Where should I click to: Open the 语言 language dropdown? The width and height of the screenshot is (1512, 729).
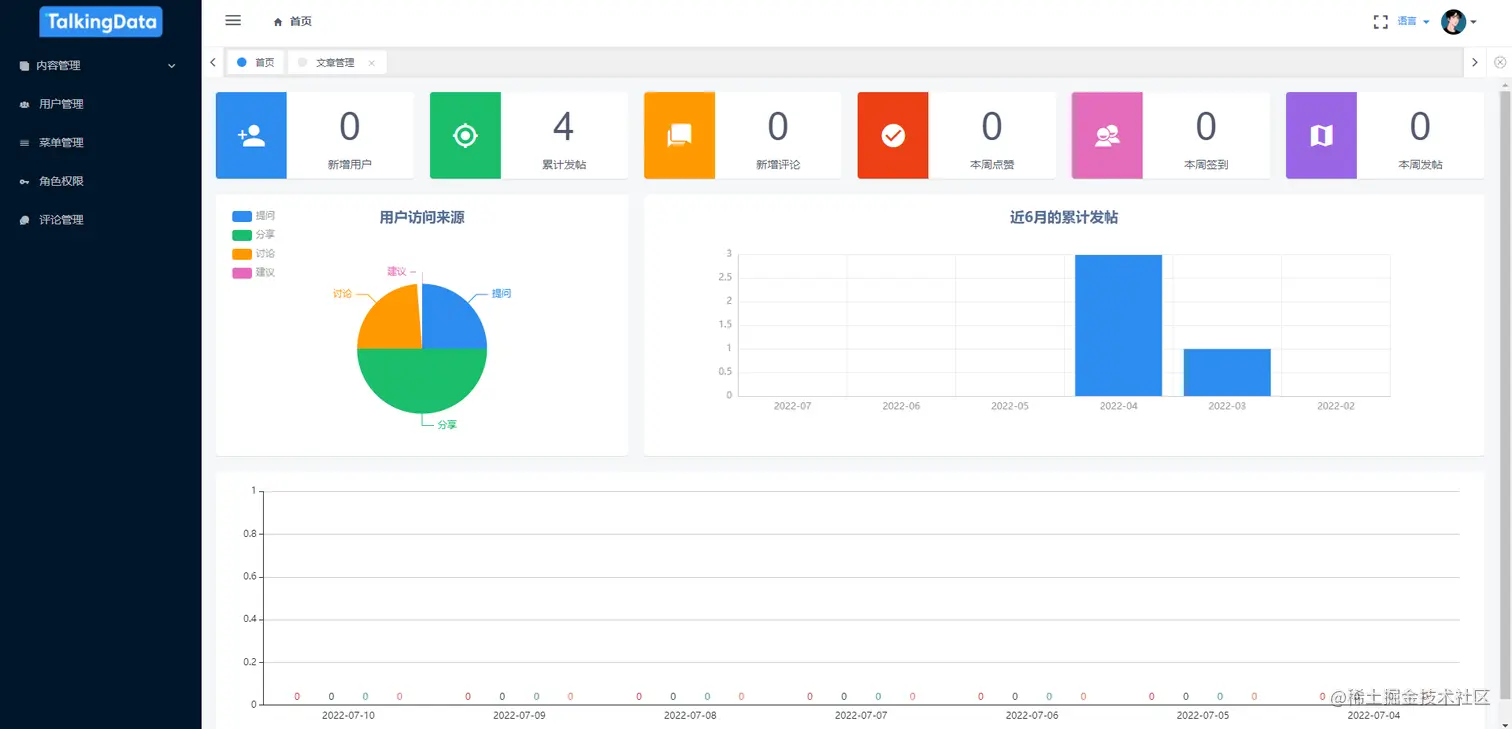coord(1413,21)
